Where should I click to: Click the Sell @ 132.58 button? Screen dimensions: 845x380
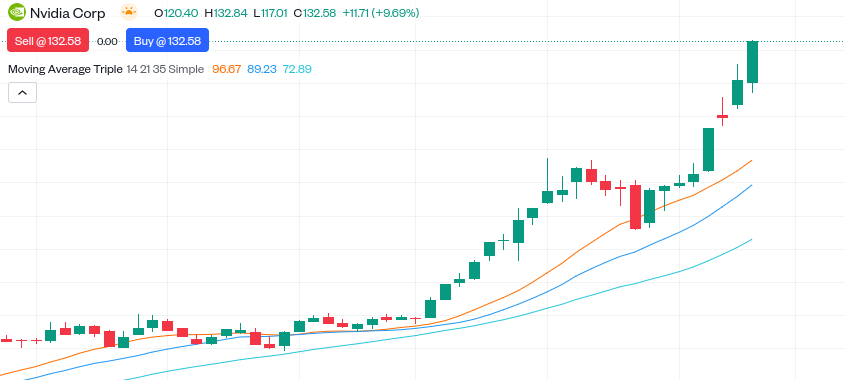click(x=47, y=41)
